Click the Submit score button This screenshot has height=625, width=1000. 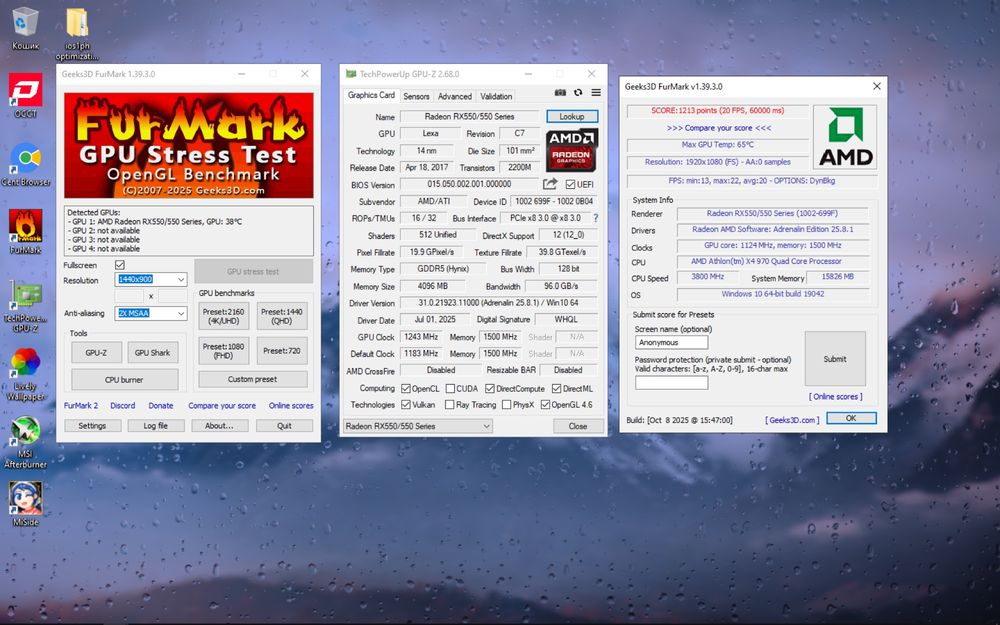click(835, 359)
